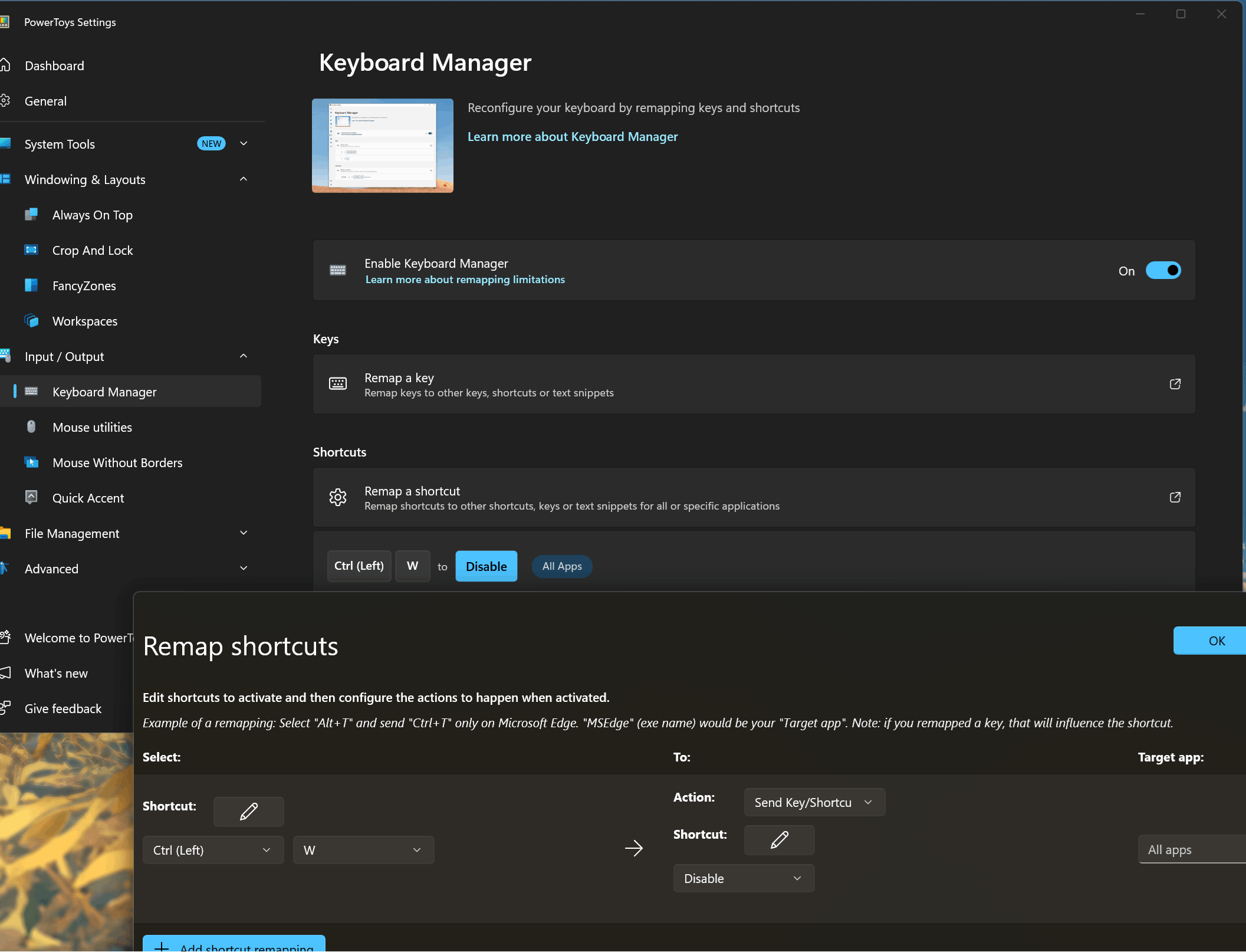This screenshot has height=952, width=1246.
Task: Click the Workspaces sidebar icon
Action: pos(31,321)
